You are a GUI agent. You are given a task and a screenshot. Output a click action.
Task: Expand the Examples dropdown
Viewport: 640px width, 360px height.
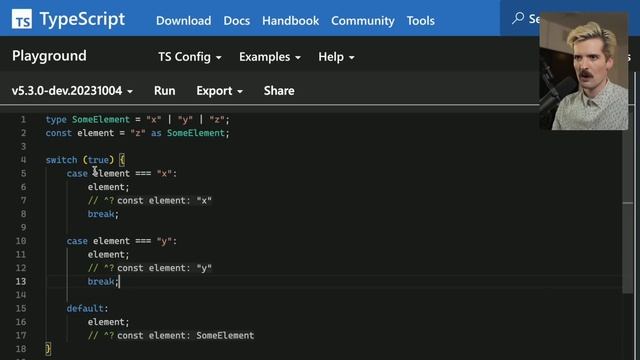(270, 57)
